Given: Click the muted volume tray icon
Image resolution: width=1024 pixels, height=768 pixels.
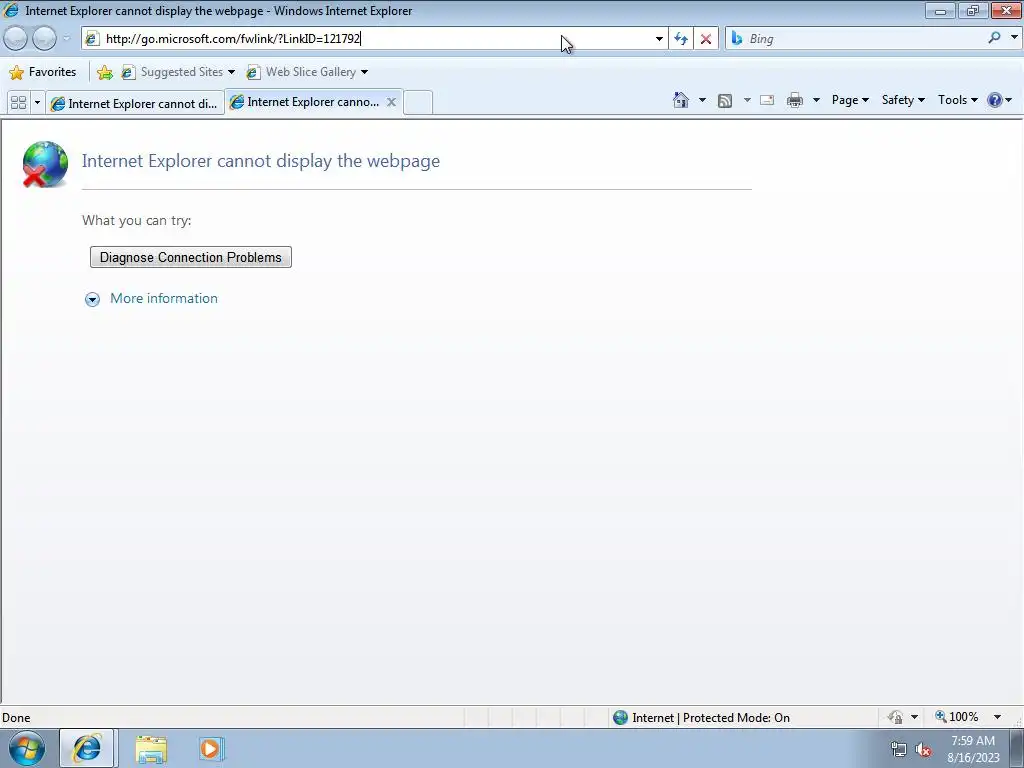Looking at the screenshot, I should coord(923,750).
